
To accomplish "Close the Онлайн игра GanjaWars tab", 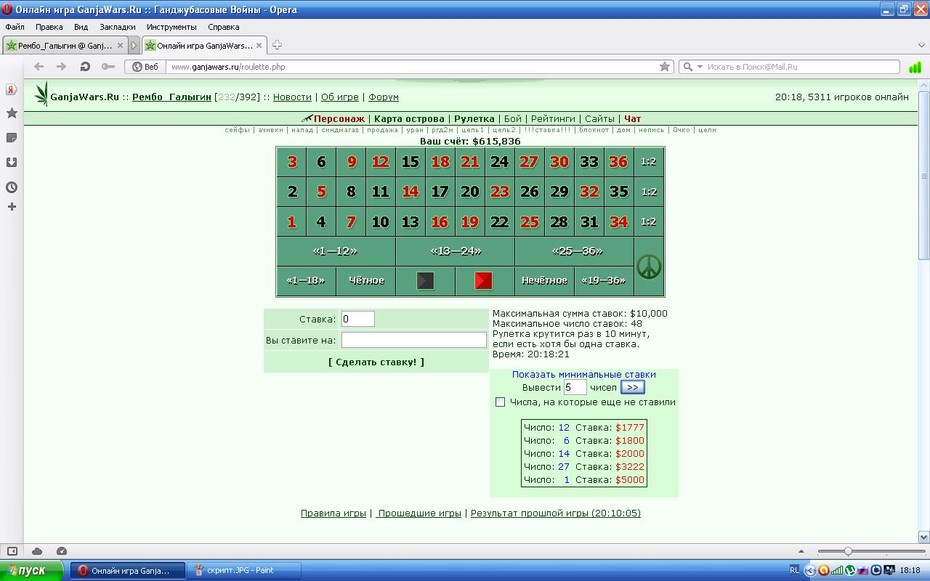I will tap(259, 45).
